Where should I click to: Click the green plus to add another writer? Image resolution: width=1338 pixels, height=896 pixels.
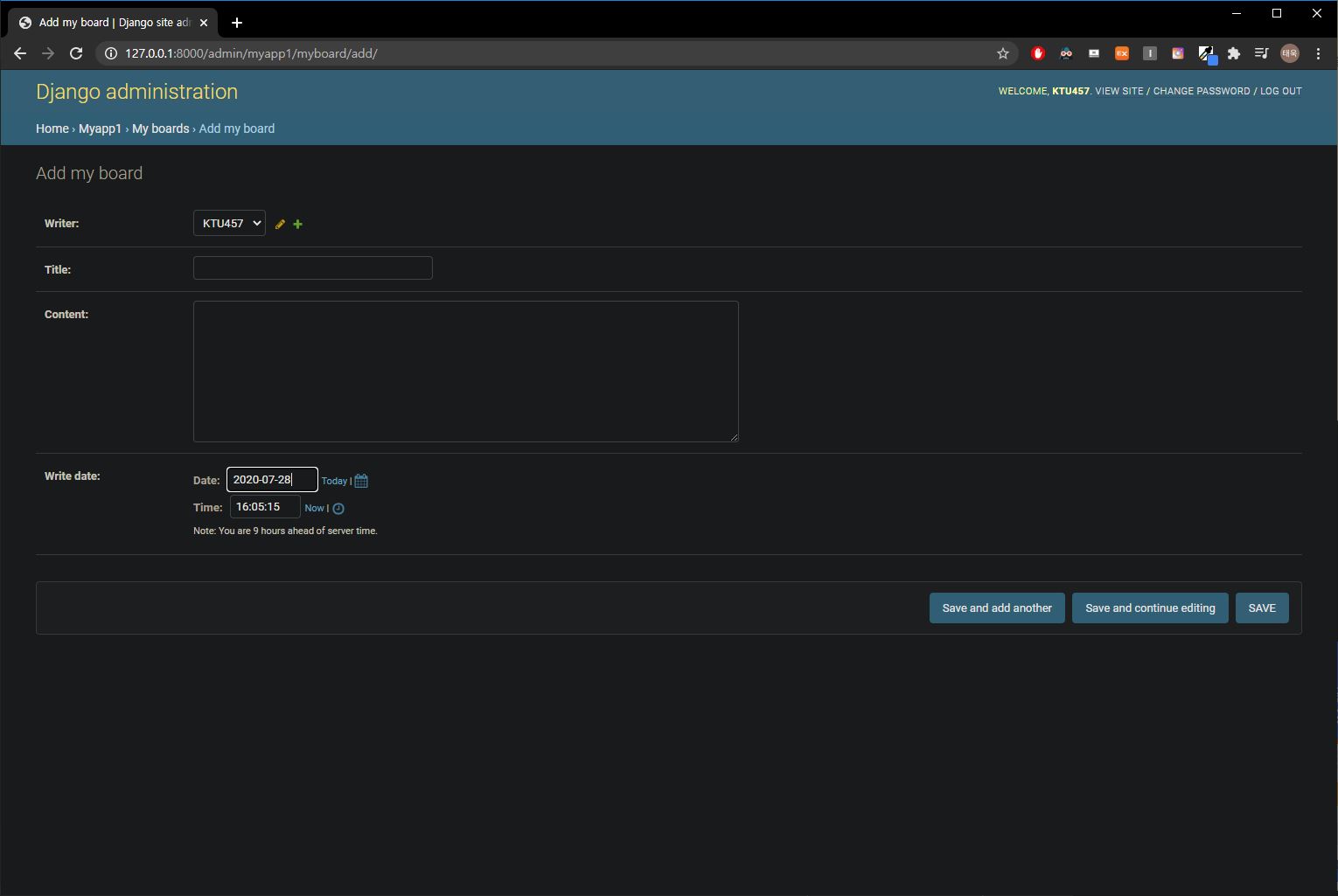coord(297,225)
